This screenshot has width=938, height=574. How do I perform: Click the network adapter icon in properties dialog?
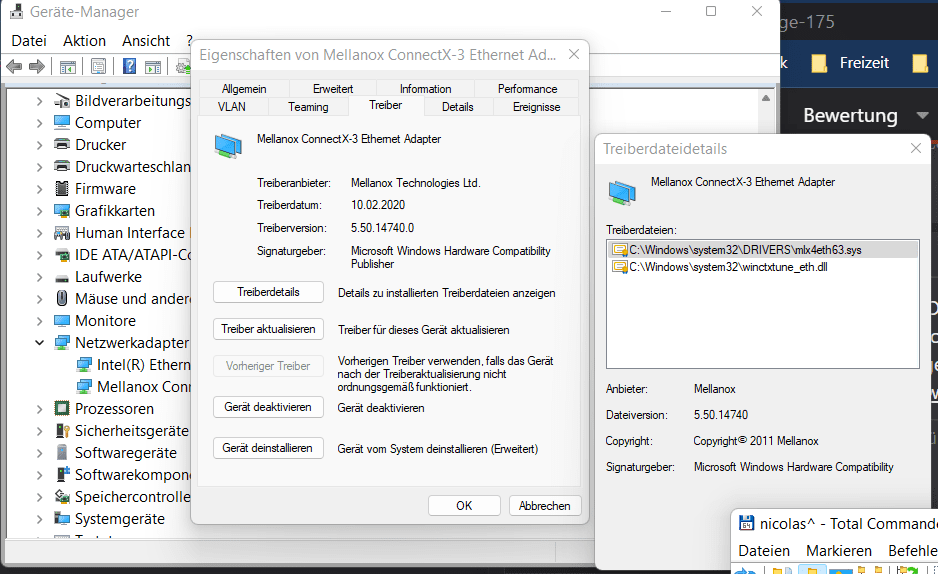228,145
